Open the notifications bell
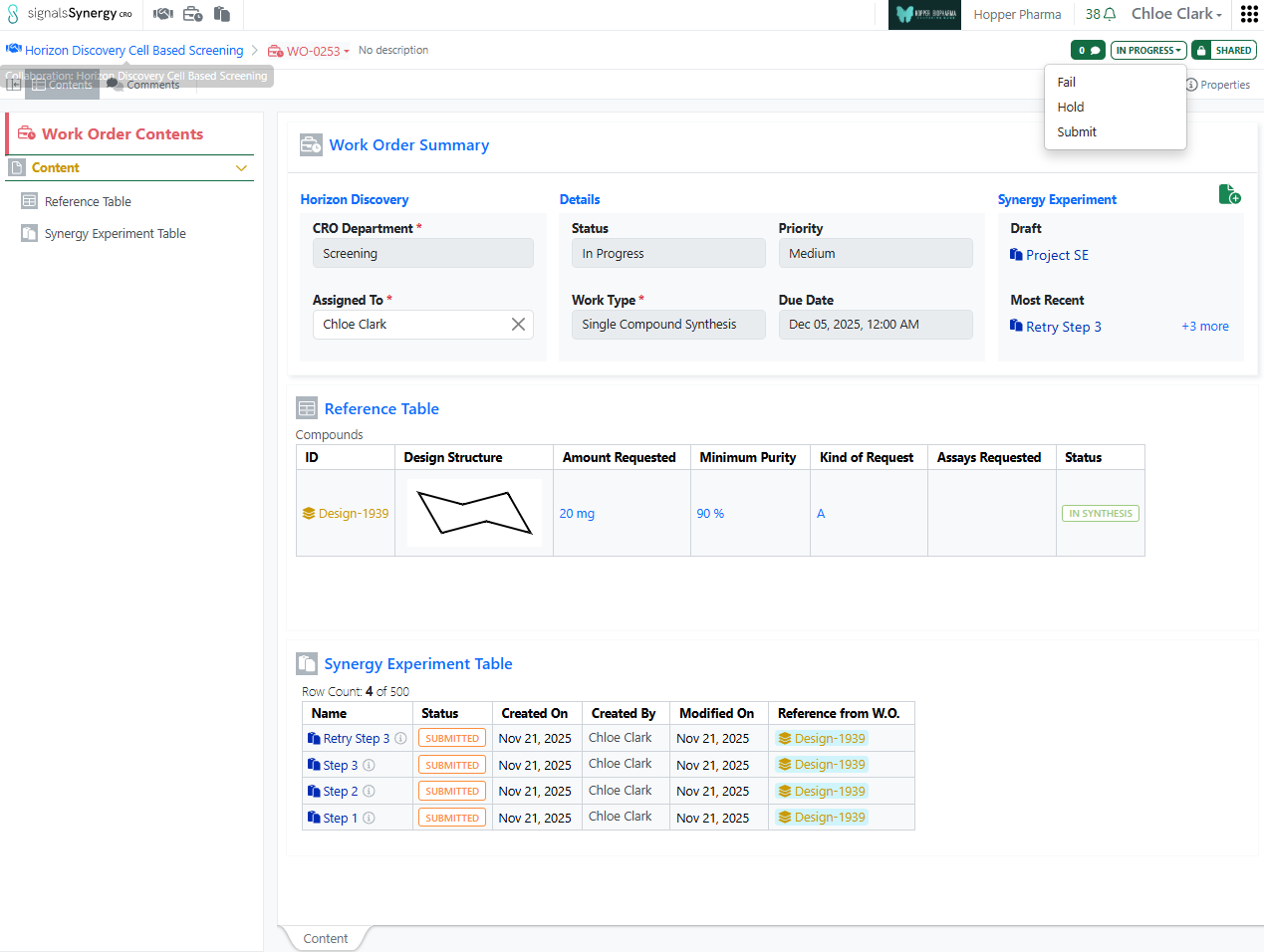This screenshot has width=1264, height=952. tap(1109, 14)
